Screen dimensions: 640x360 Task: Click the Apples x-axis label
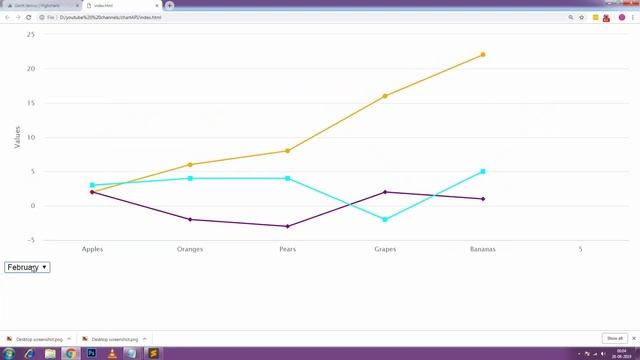click(92, 249)
